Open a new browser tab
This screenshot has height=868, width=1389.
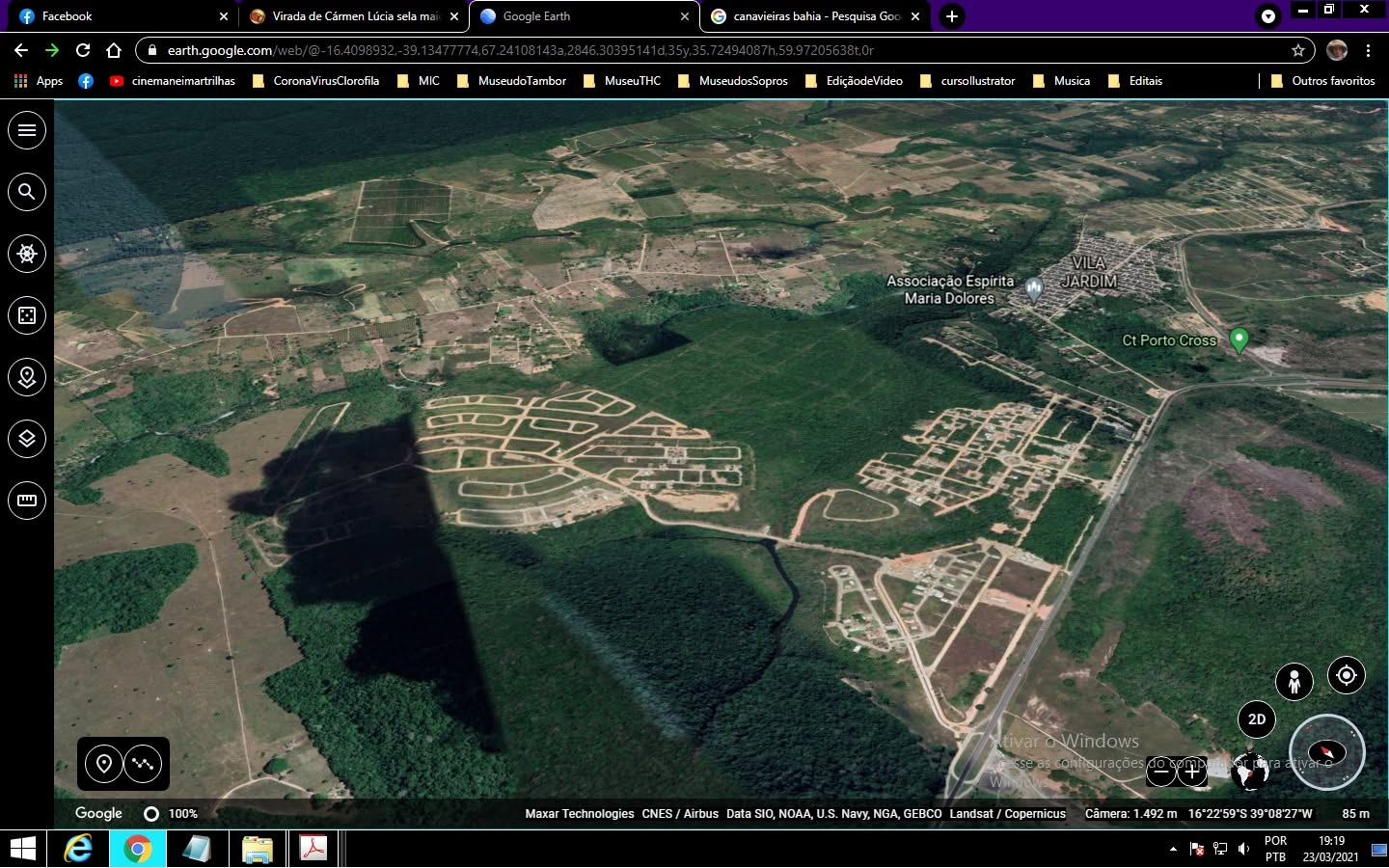click(952, 16)
